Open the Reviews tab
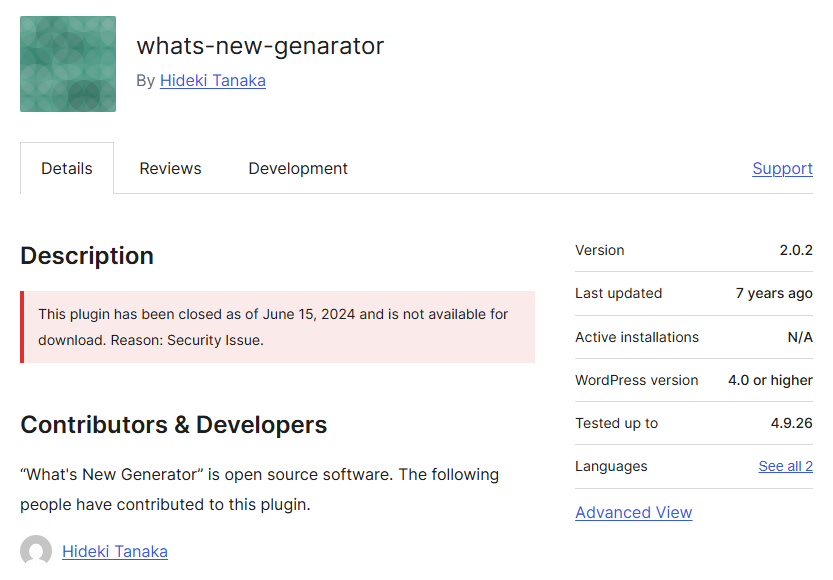The height and width of the screenshot is (580, 833). coord(171,168)
